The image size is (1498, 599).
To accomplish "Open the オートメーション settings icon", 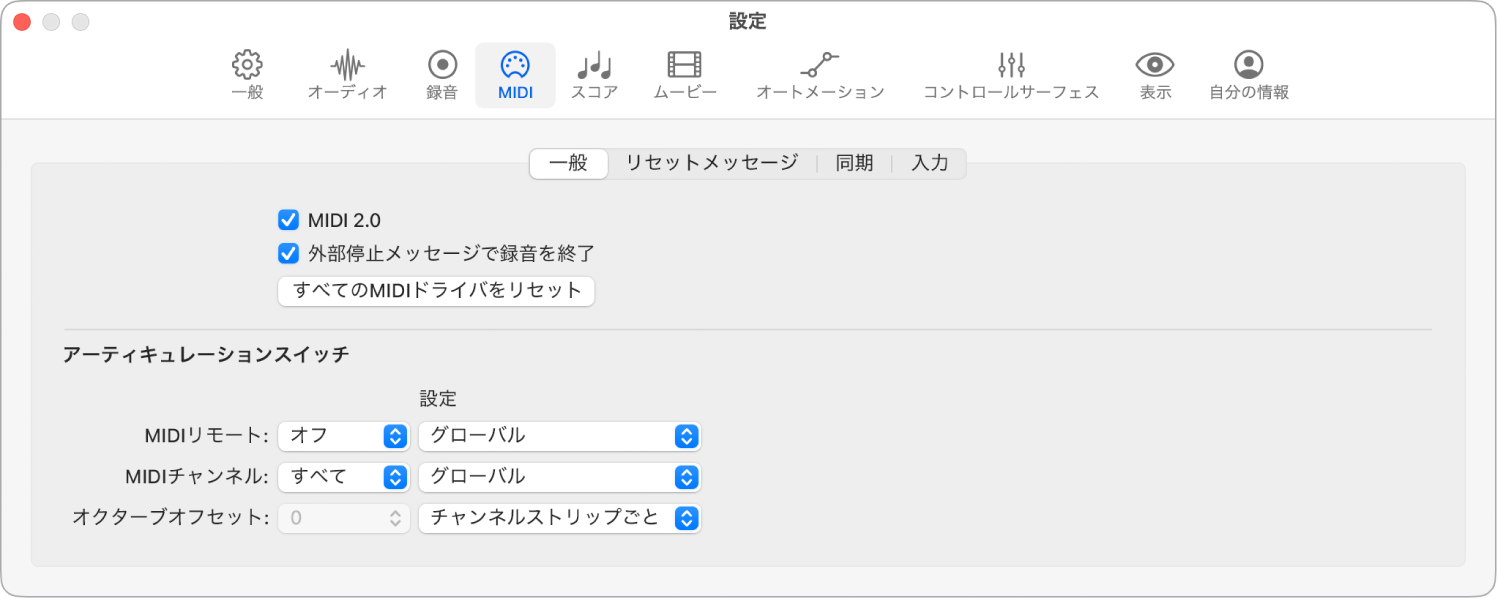I will pos(820,72).
